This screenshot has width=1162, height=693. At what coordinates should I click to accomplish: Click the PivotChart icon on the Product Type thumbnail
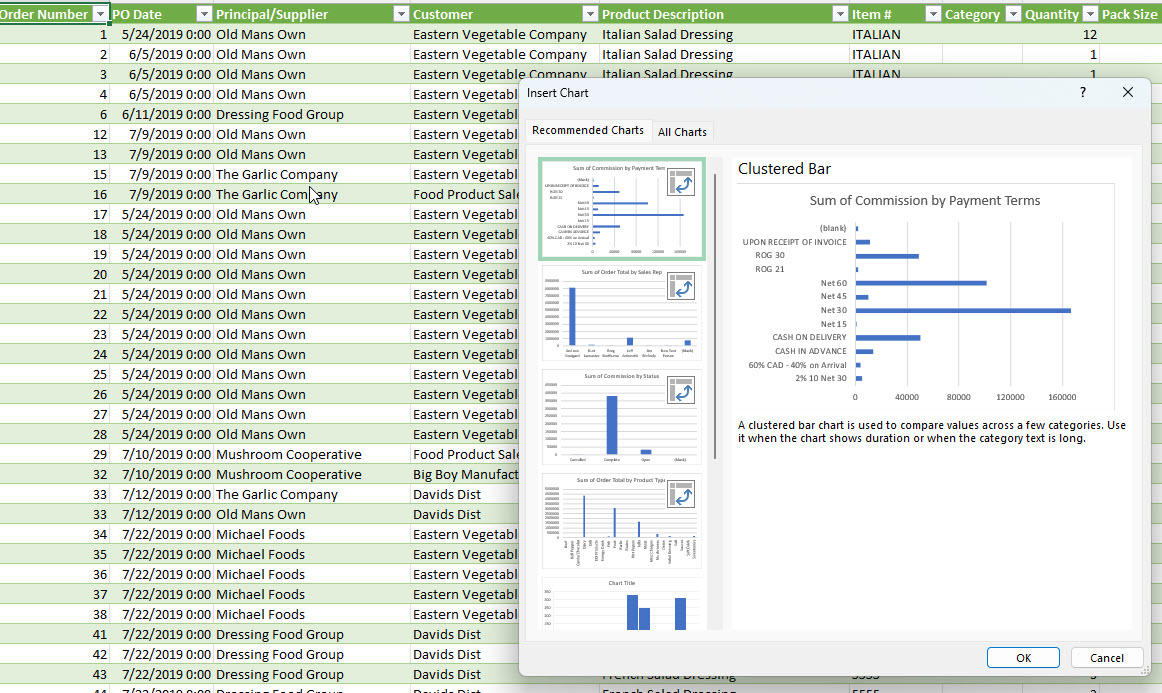click(682, 494)
